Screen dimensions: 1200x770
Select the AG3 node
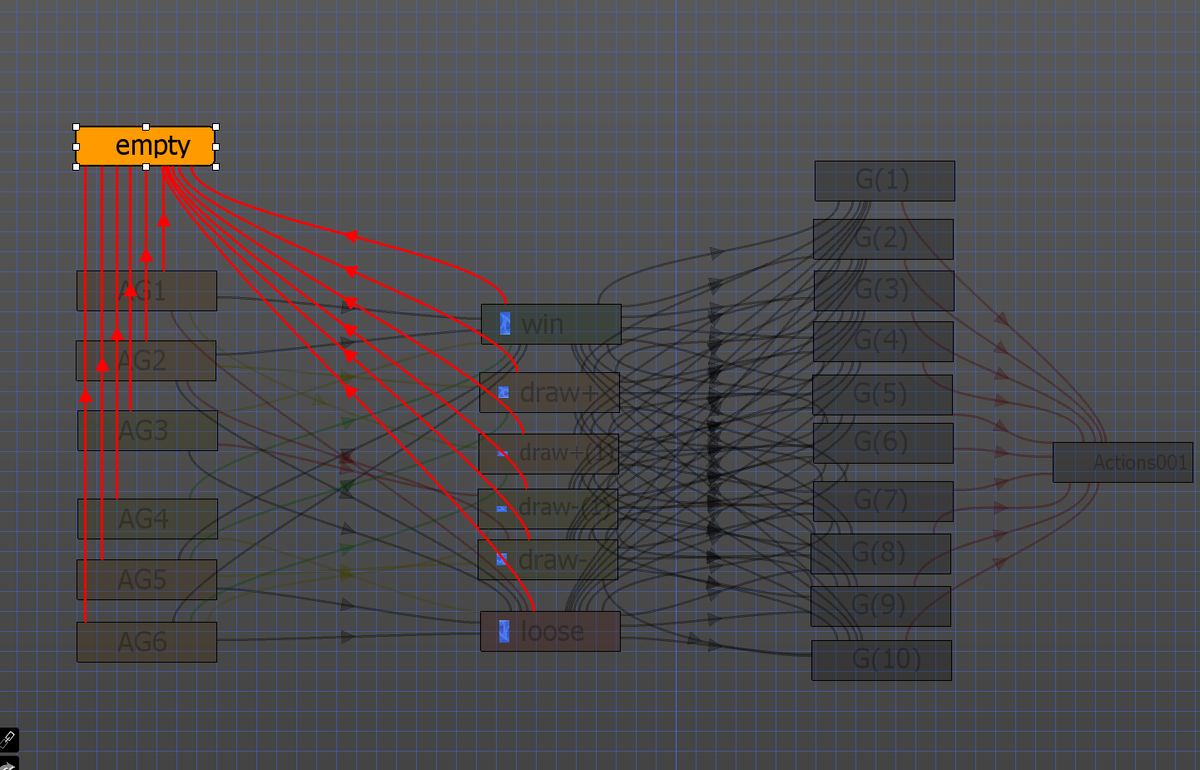click(x=147, y=430)
